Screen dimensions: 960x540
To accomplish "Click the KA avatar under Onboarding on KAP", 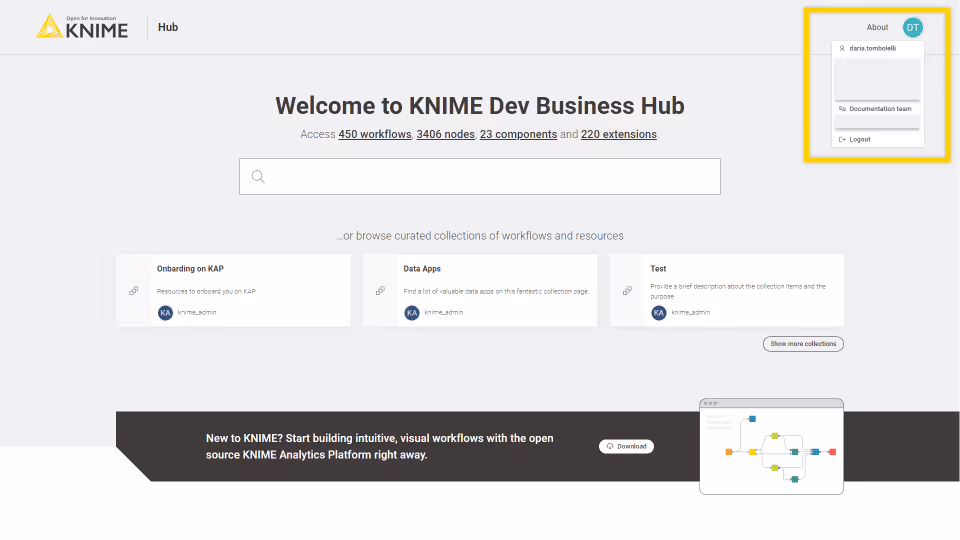I will pyautogui.click(x=165, y=313).
